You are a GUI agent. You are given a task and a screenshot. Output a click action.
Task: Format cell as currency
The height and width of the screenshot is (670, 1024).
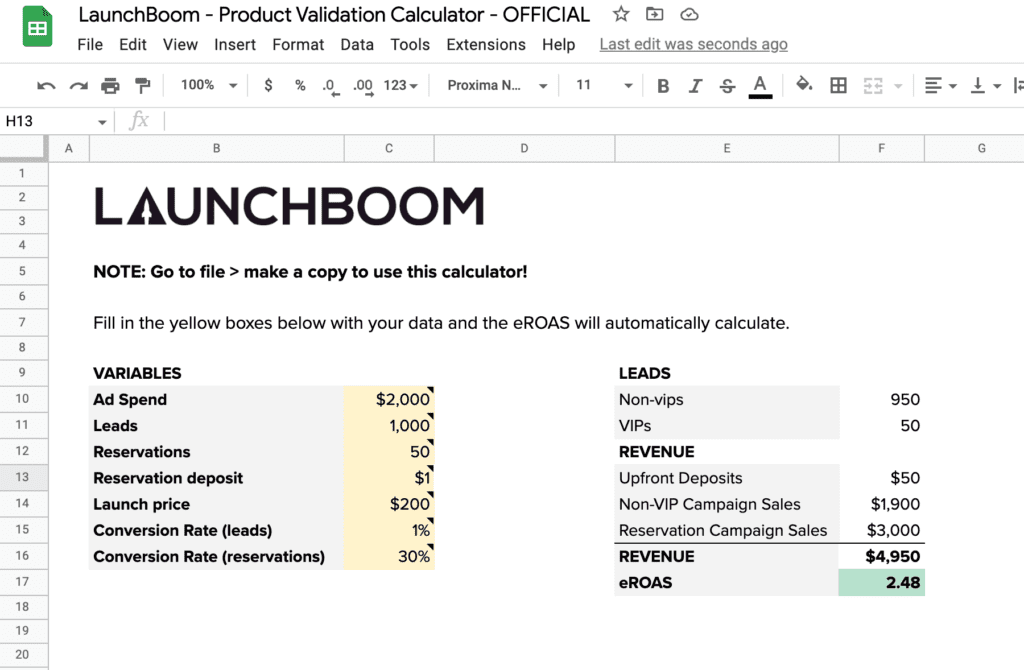pos(268,86)
